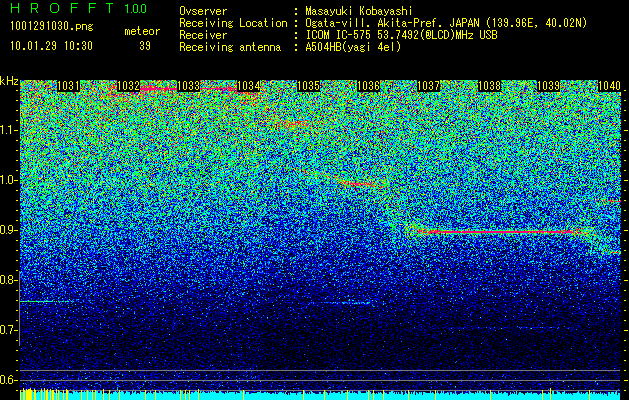Click the 0.8 frequency axis label
629x400 pixels.
coord(9,280)
